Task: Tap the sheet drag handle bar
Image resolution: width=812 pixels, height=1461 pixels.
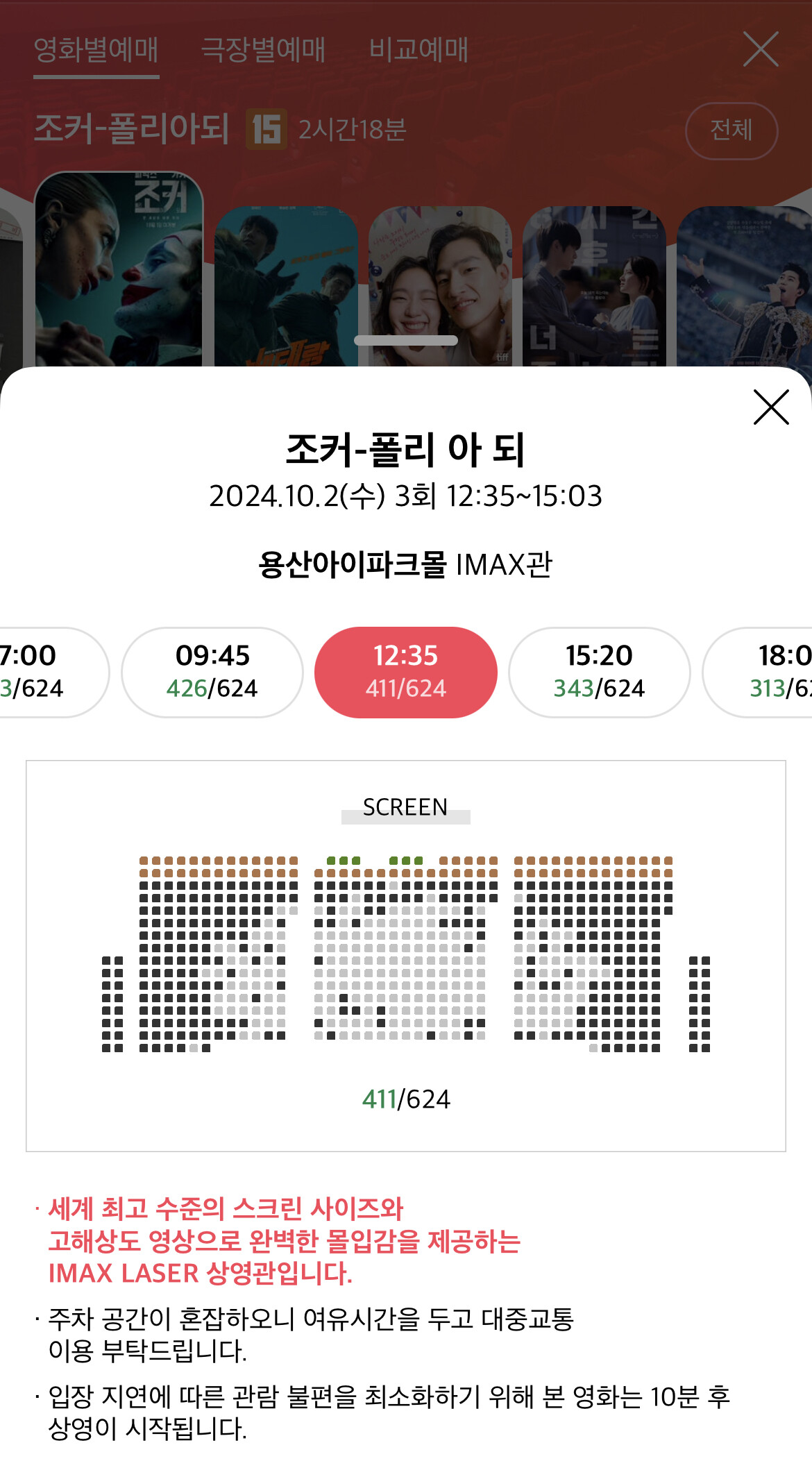Action: pos(406,340)
